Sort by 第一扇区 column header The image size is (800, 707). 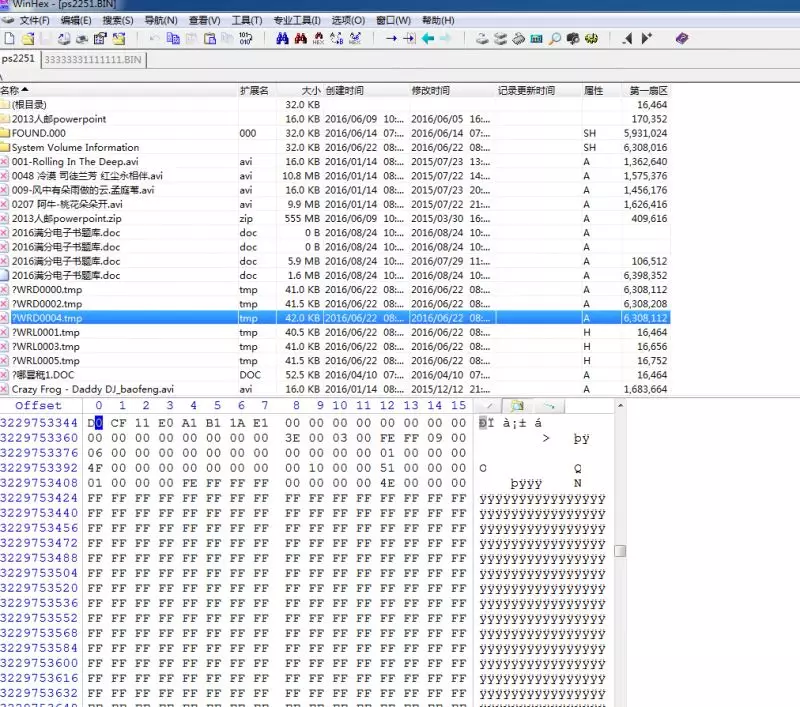tap(648, 90)
